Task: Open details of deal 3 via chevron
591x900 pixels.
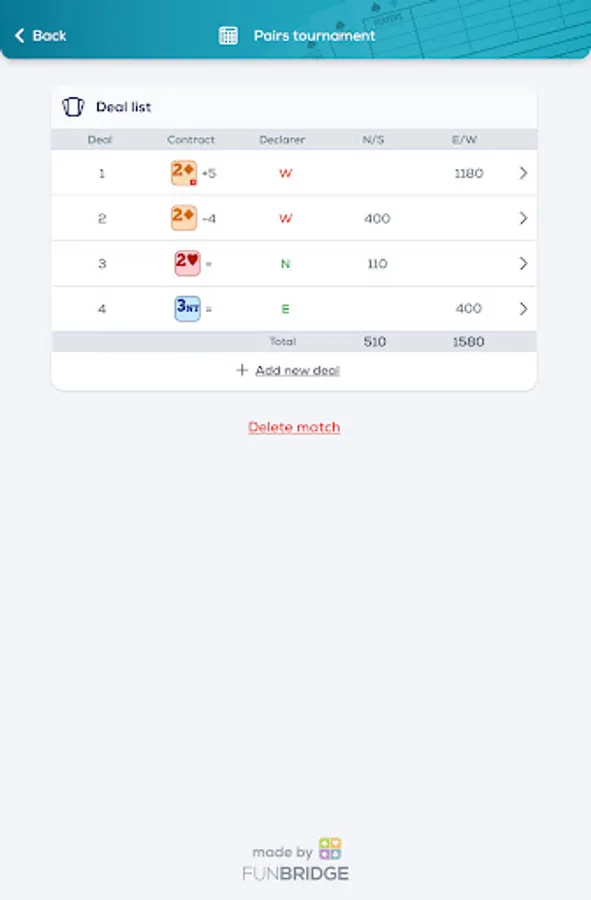Action: tap(523, 263)
